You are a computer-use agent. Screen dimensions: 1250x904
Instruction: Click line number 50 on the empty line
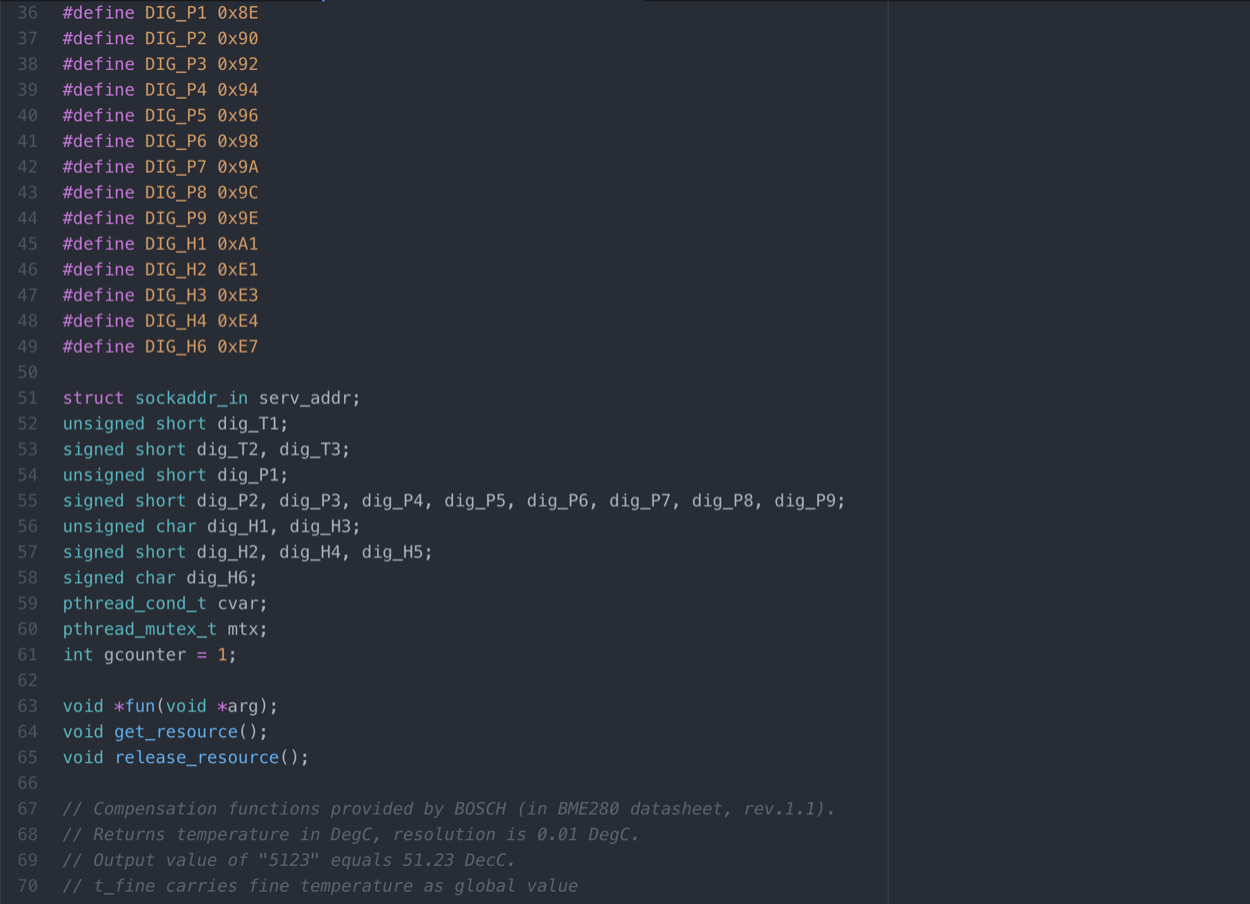pyautogui.click(x=27, y=372)
